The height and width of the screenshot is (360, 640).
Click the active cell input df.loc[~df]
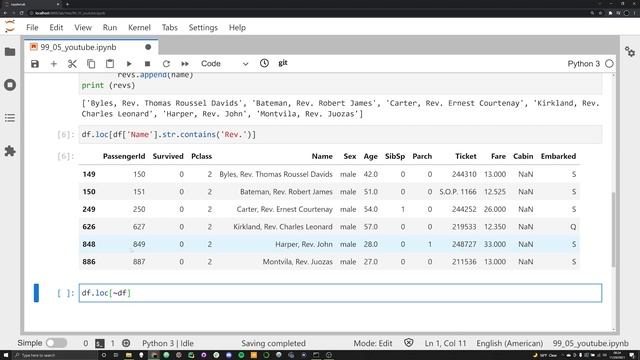(x=340, y=293)
